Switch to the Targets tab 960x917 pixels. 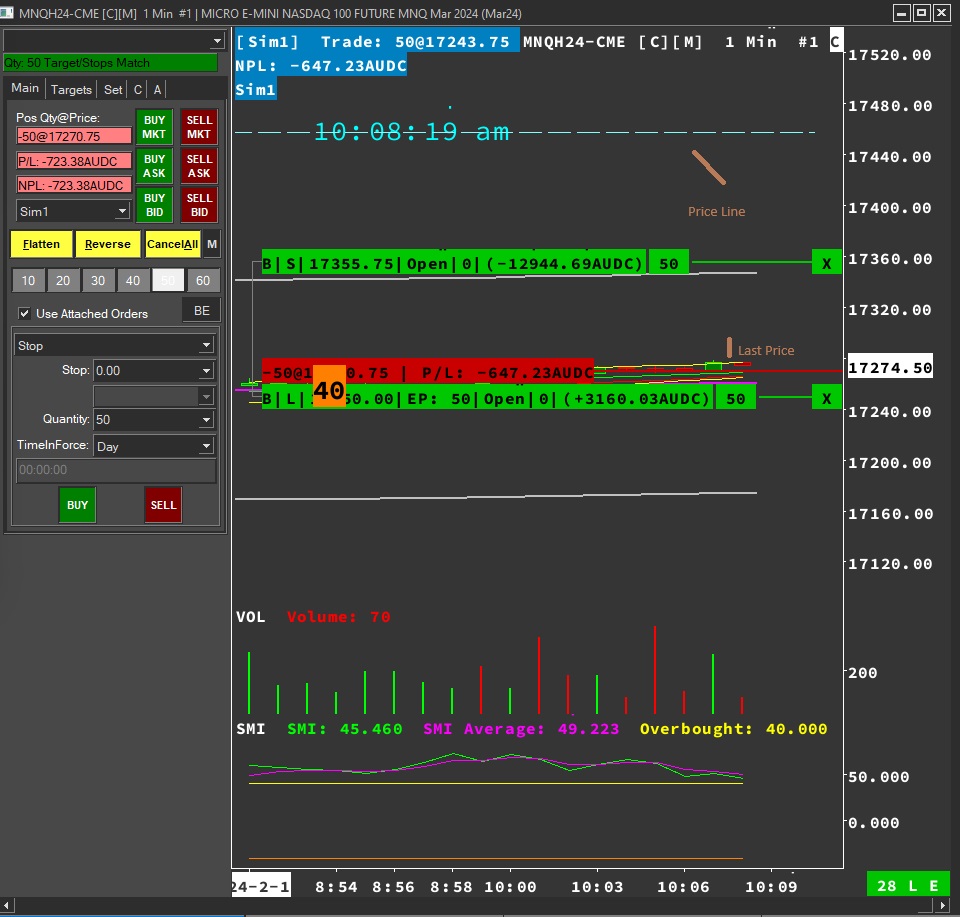point(71,89)
